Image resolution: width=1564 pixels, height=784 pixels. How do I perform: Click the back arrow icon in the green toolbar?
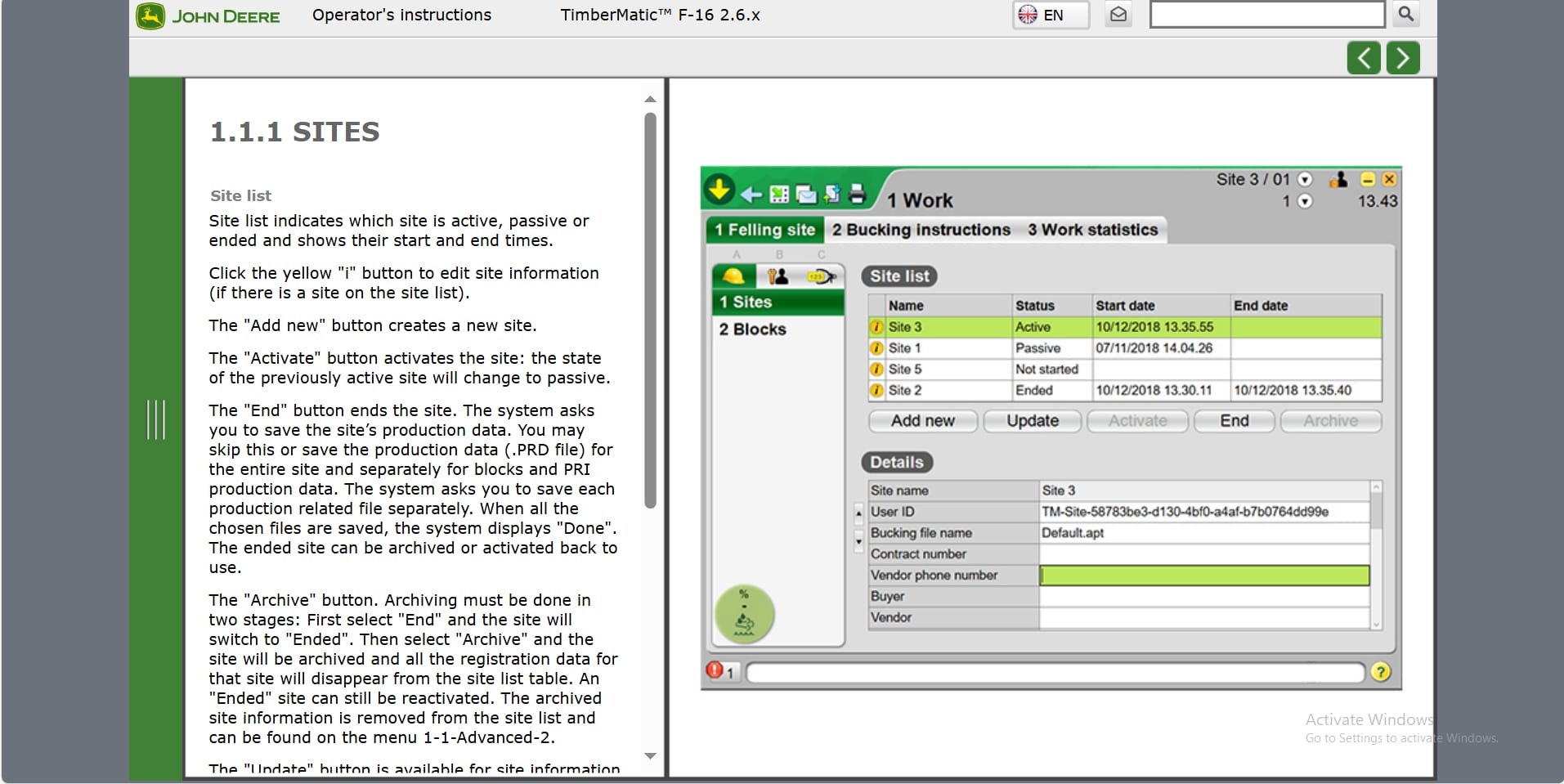(751, 195)
